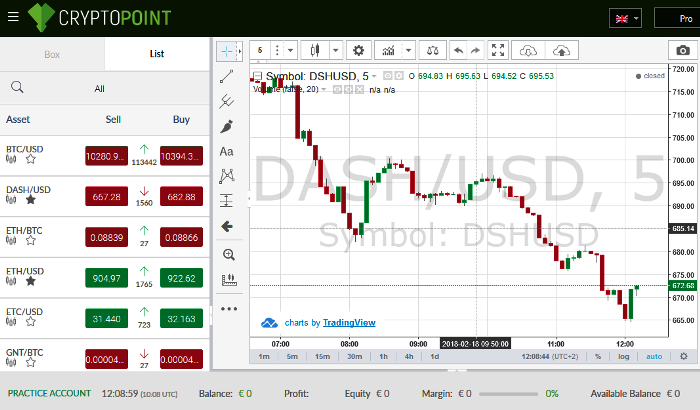The width and height of the screenshot is (700, 410).
Task: Toggle percent scale mode
Action: pyautogui.click(x=598, y=356)
